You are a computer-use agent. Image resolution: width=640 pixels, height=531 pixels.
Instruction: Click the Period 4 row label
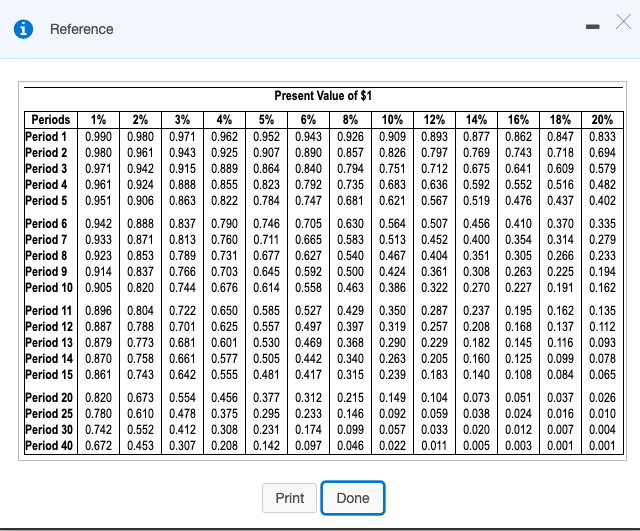coord(46,184)
